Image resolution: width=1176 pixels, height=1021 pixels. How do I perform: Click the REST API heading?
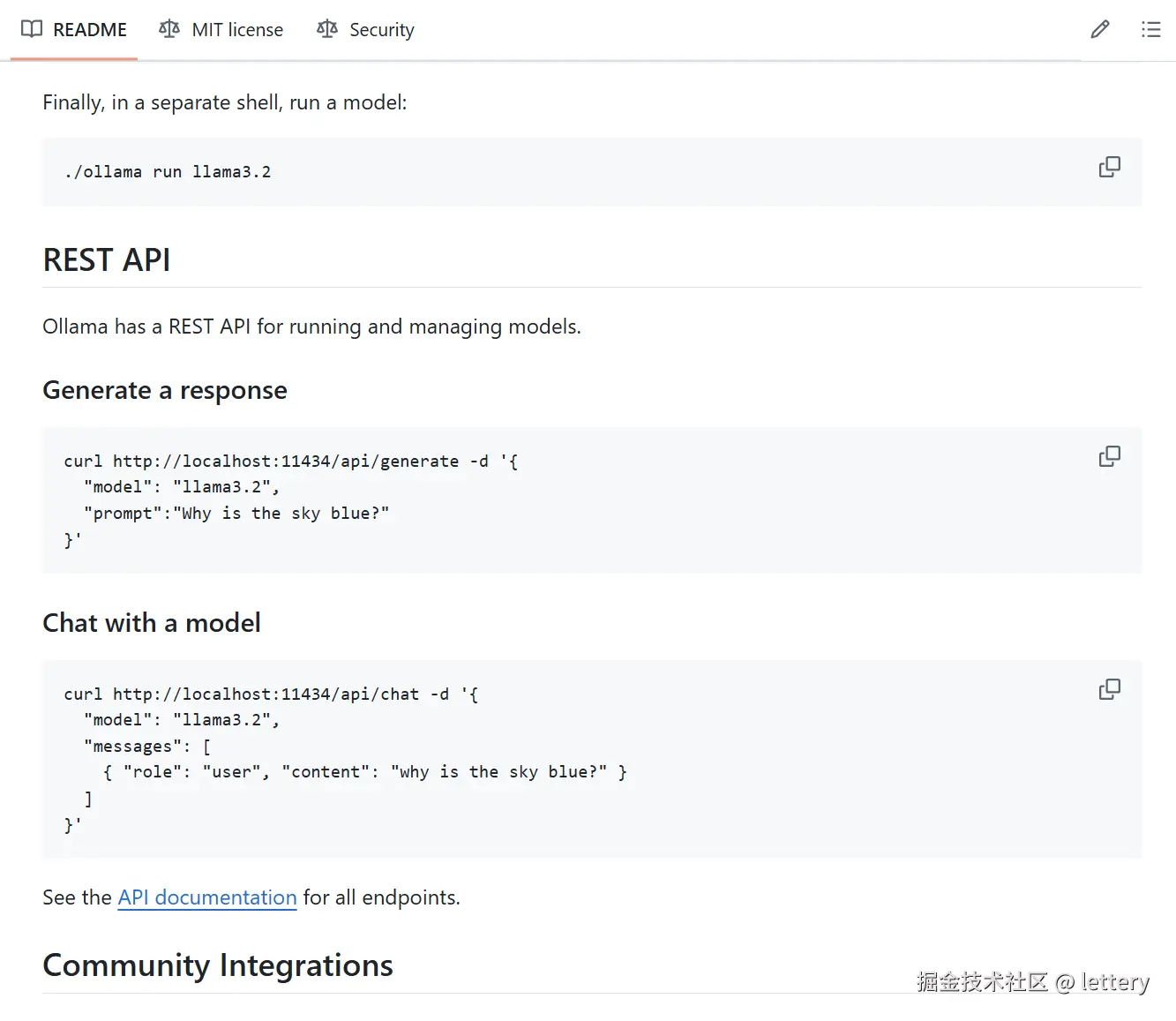(107, 260)
